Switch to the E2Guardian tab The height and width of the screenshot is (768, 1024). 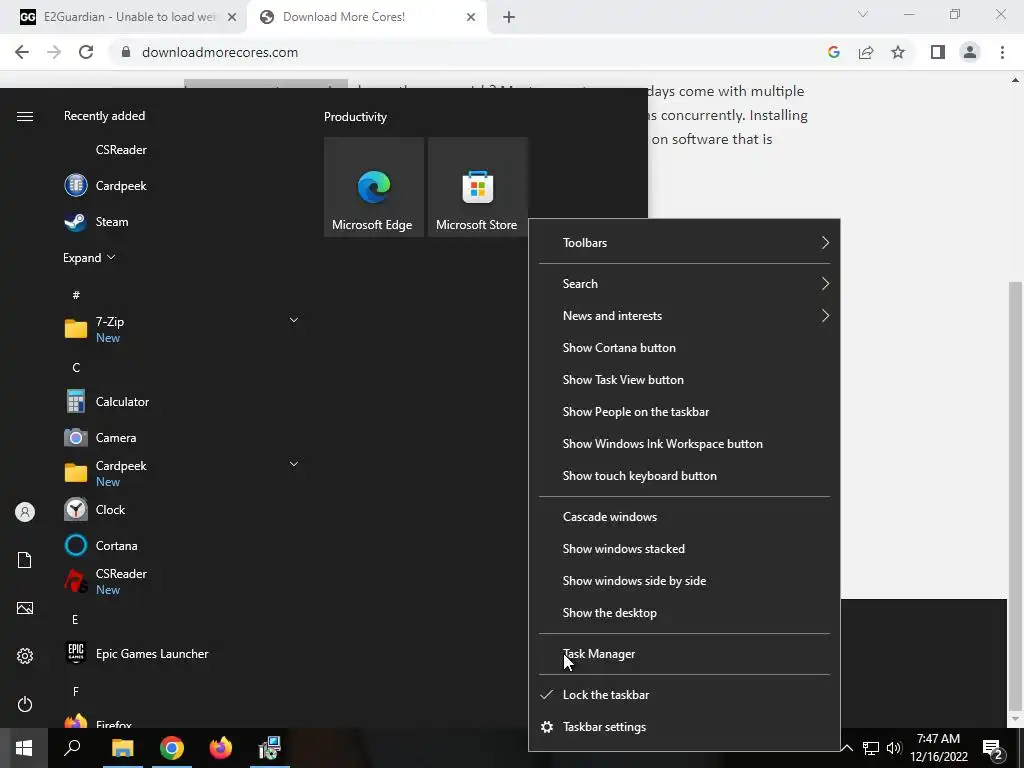pyautogui.click(x=124, y=17)
